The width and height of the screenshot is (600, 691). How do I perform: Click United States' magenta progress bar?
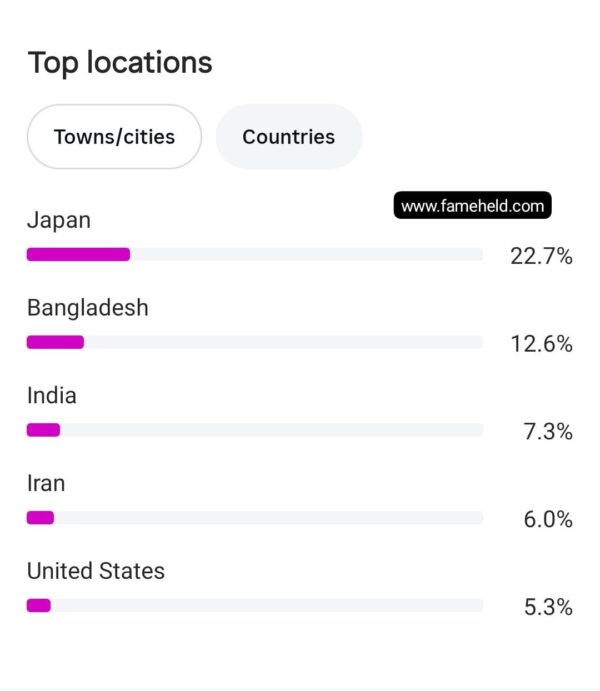39,605
